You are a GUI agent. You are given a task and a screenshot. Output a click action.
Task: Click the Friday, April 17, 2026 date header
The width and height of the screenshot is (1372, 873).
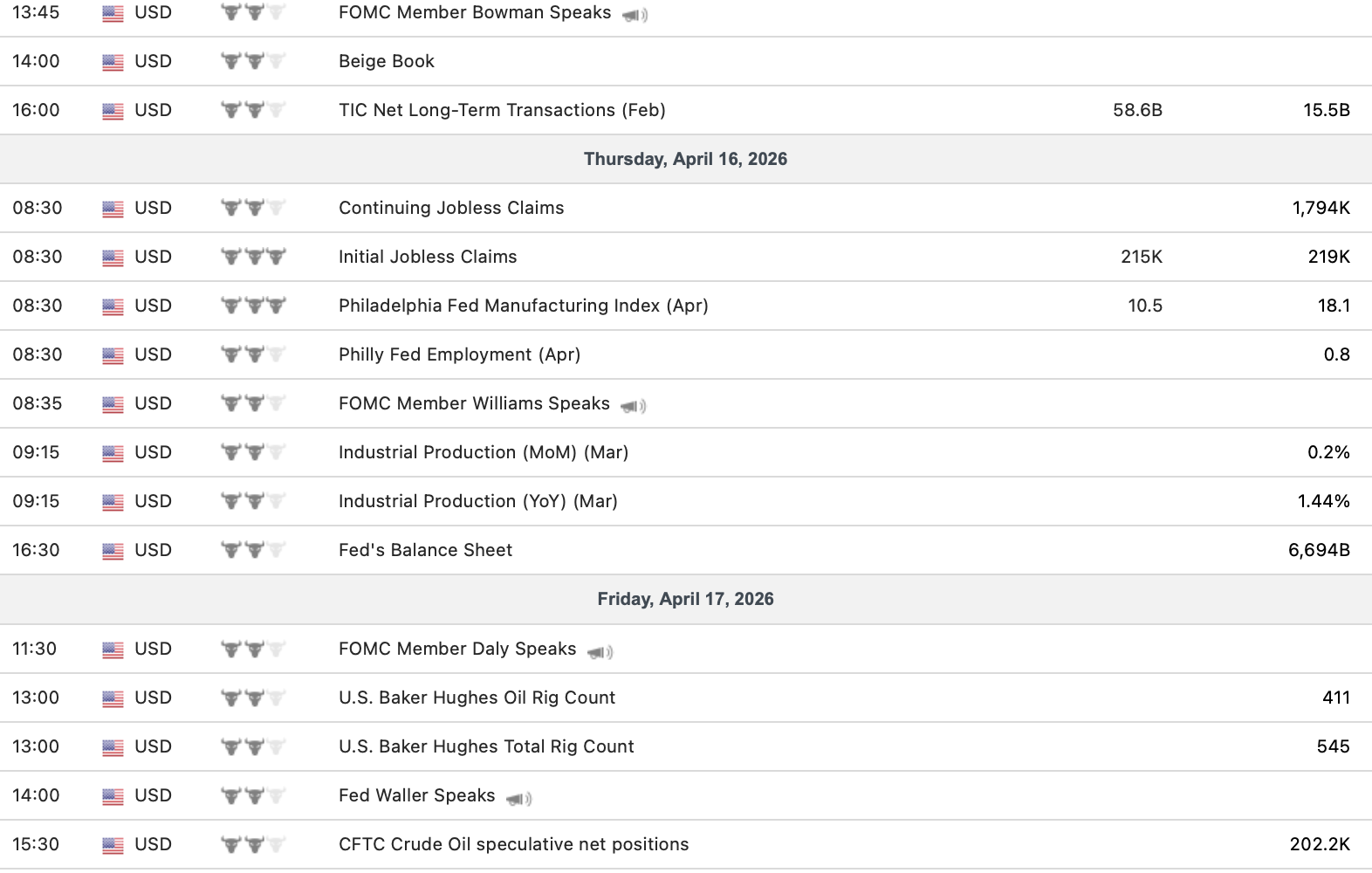pos(685,599)
